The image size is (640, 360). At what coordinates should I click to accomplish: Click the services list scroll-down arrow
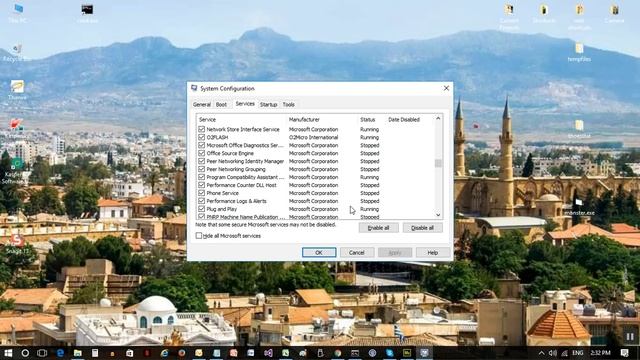click(438, 215)
